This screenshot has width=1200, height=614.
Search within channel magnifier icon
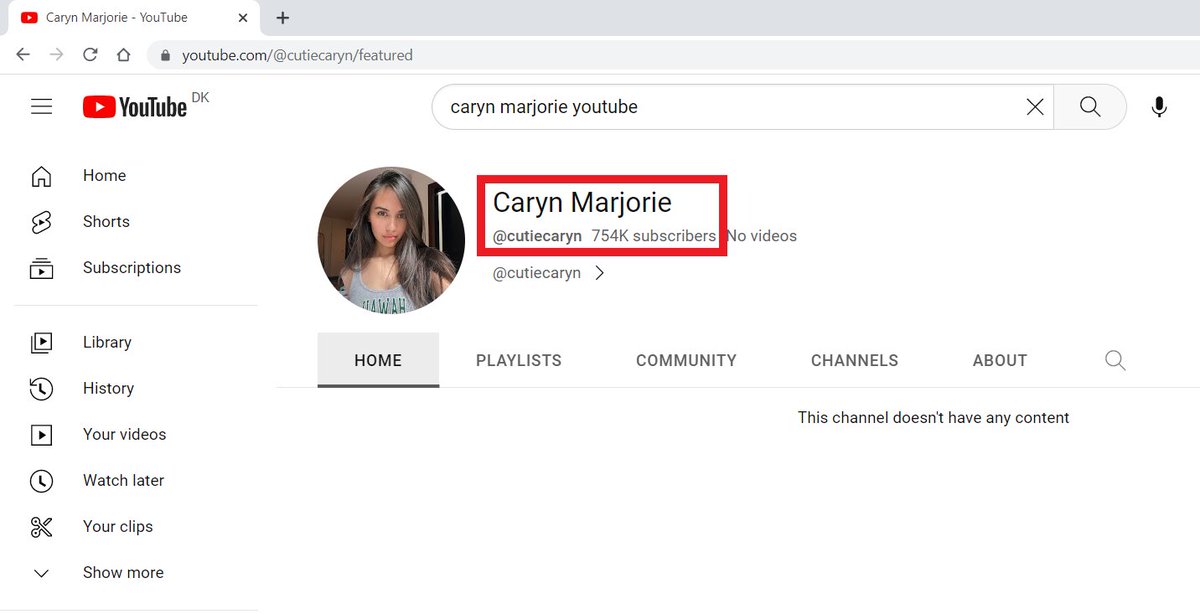[1115, 360]
